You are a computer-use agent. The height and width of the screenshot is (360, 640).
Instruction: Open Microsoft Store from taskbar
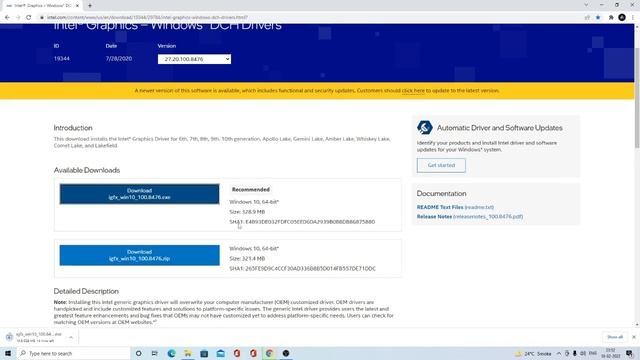pos(204,353)
